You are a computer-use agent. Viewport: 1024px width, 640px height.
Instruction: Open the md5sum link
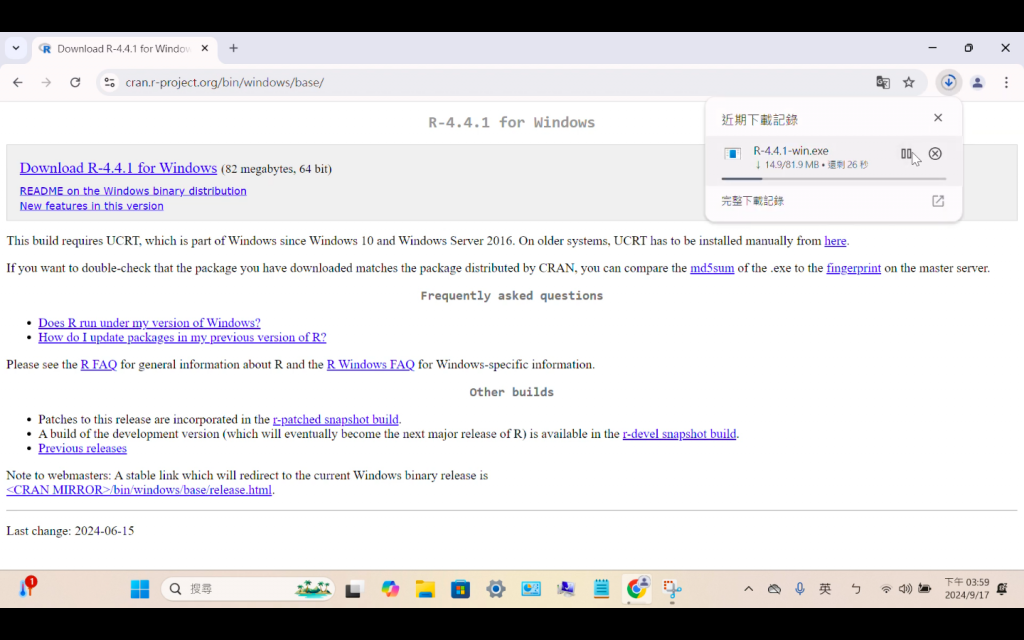tap(712, 268)
